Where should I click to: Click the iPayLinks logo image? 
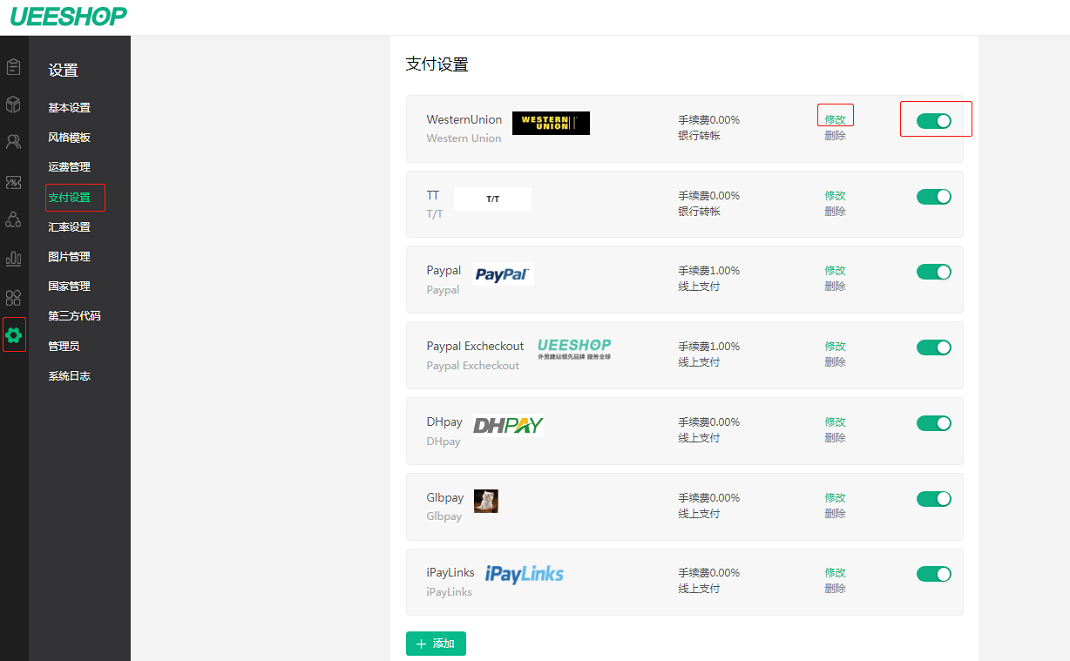point(524,574)
